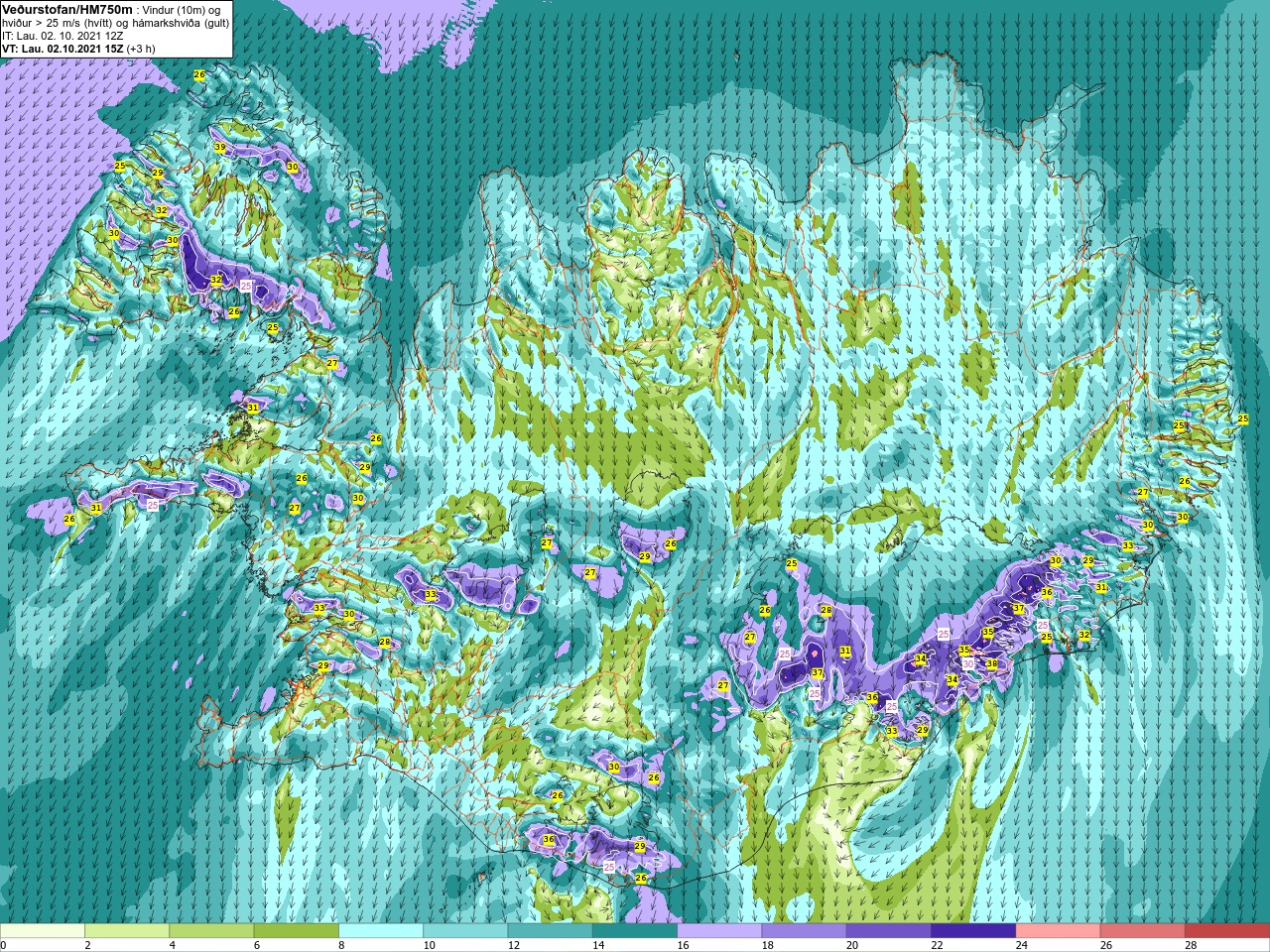Click the '28' tick label on the color scale
1270x952 pixels.
pyautogui.click(x=1191, y=945)
